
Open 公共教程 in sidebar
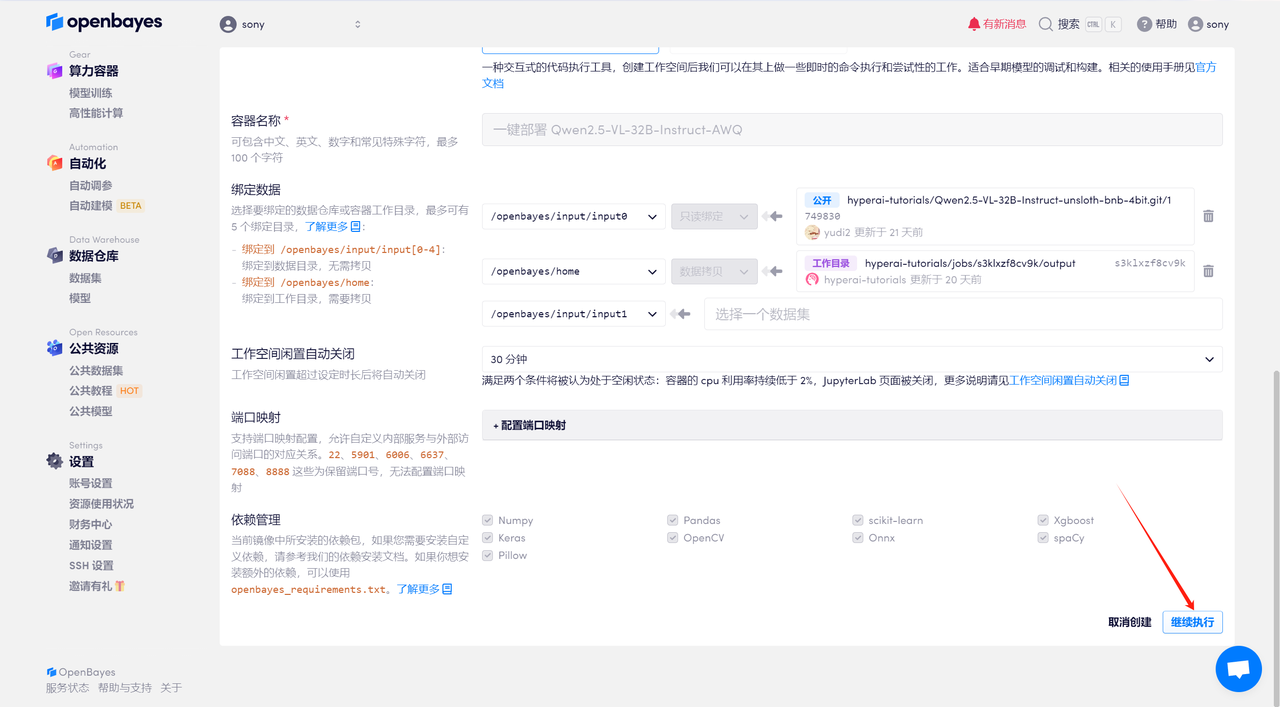click(x=91, y=391)
